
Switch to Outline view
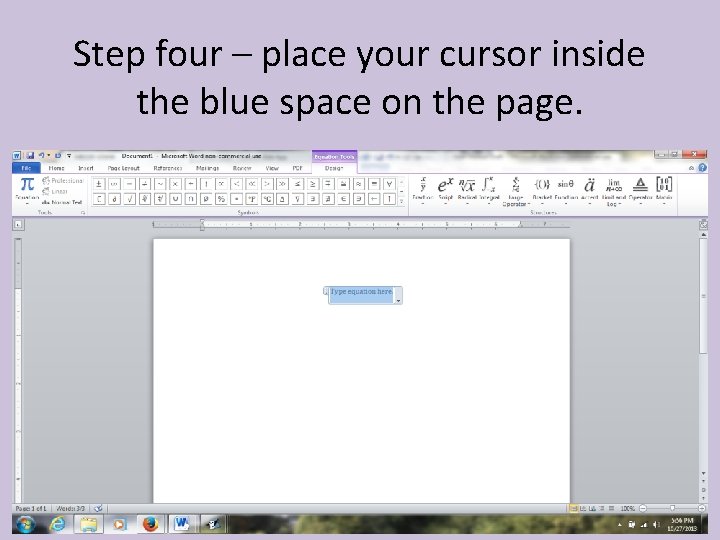click(602, 508)
